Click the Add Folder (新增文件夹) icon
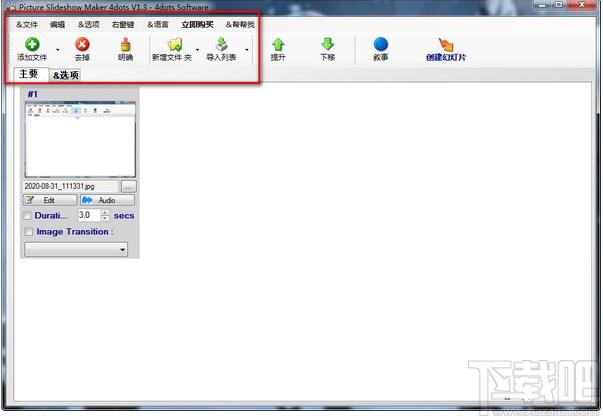 [x=175, y=45]
